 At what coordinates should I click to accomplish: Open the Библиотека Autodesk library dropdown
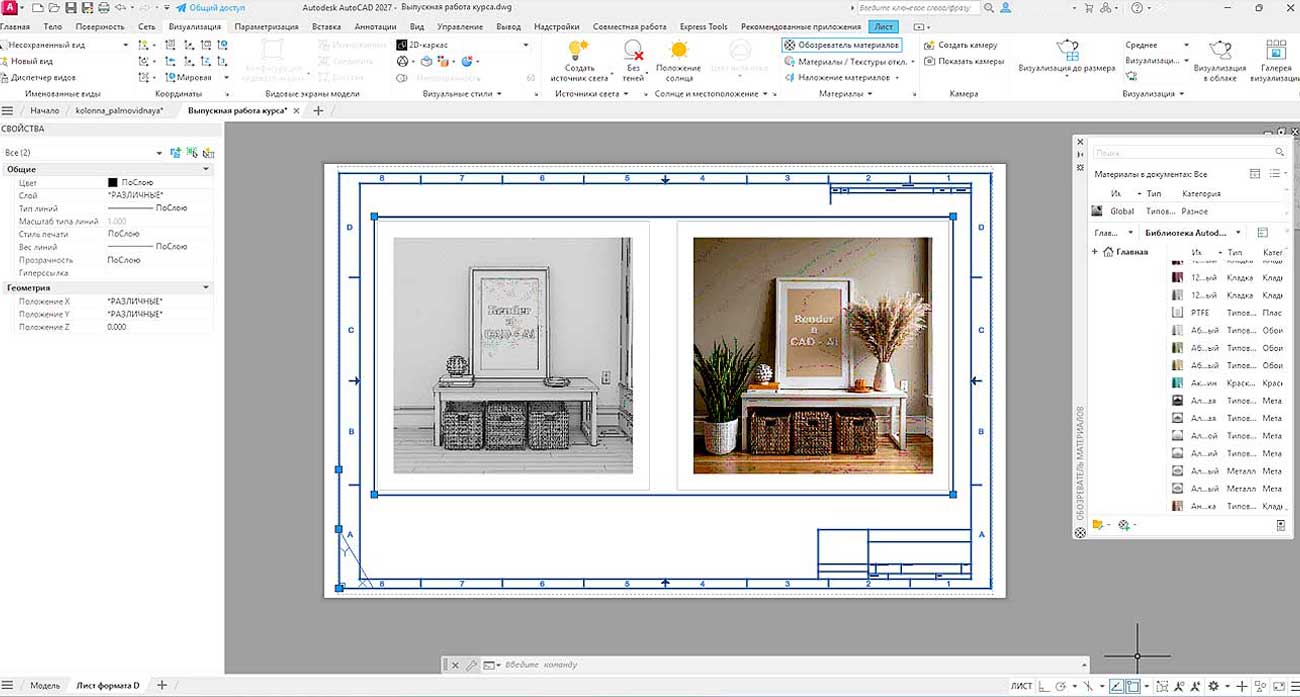(1193, 232)
